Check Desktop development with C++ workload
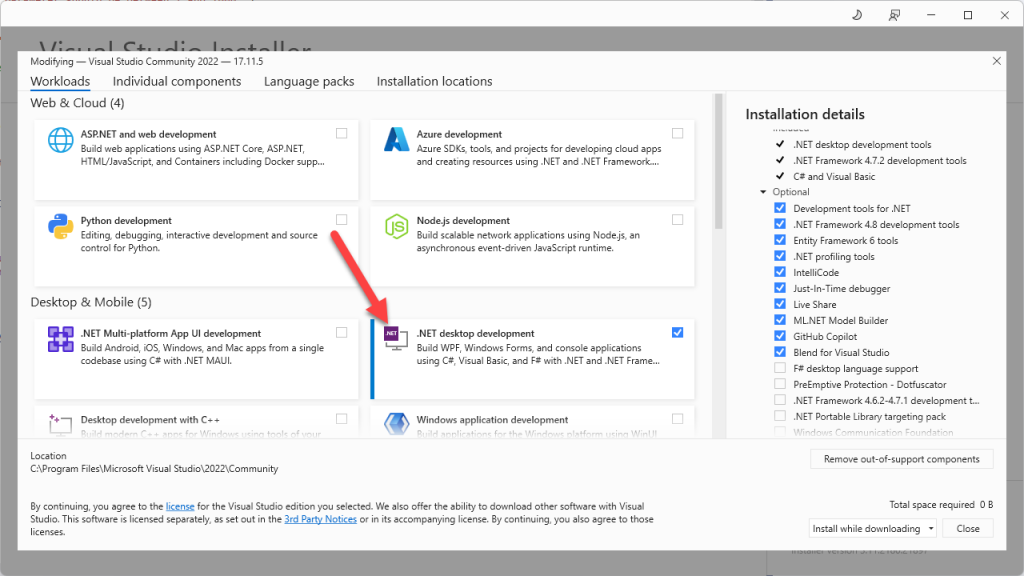 [342, 419]
